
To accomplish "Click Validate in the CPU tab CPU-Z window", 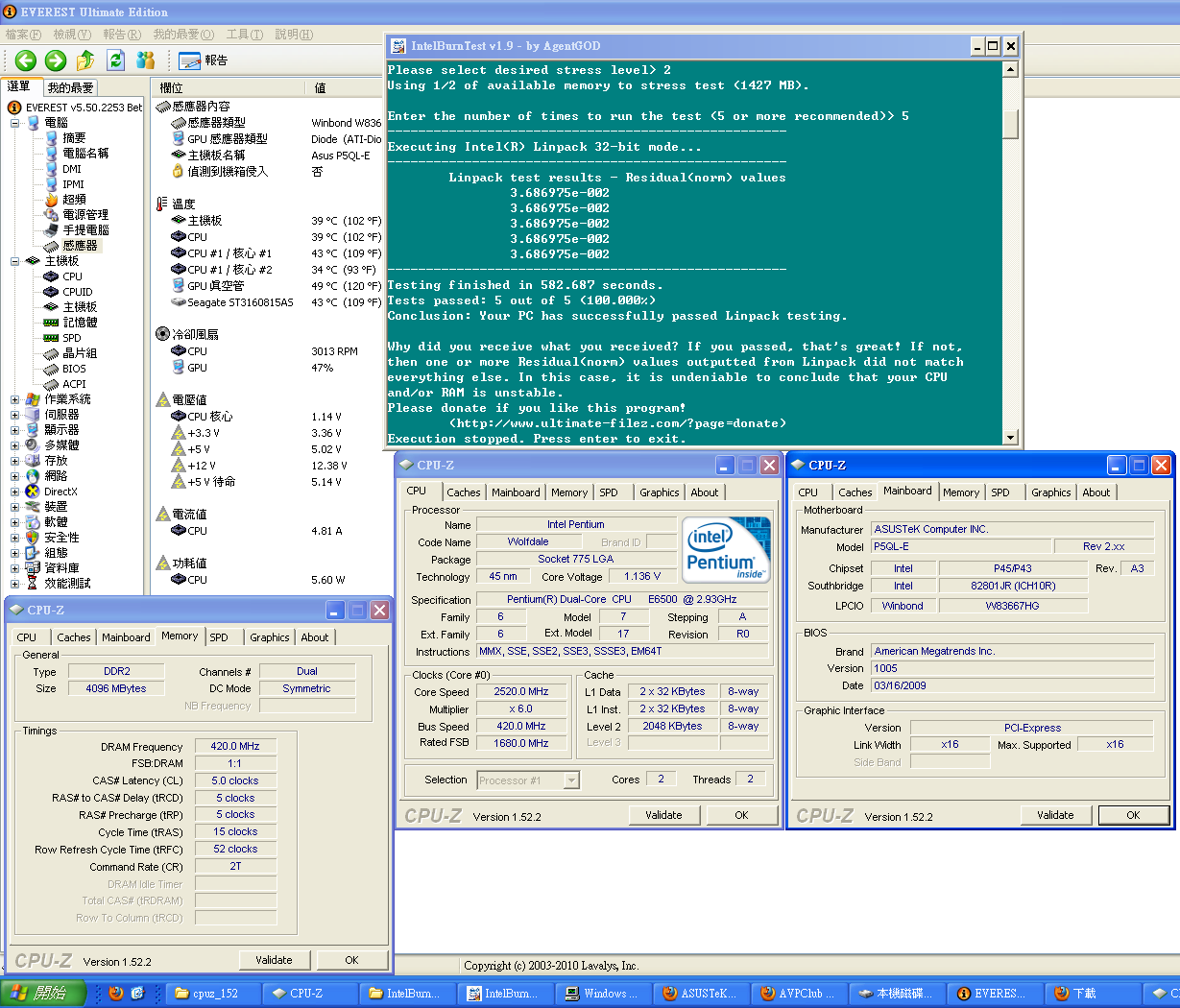I will click(663, 815).
